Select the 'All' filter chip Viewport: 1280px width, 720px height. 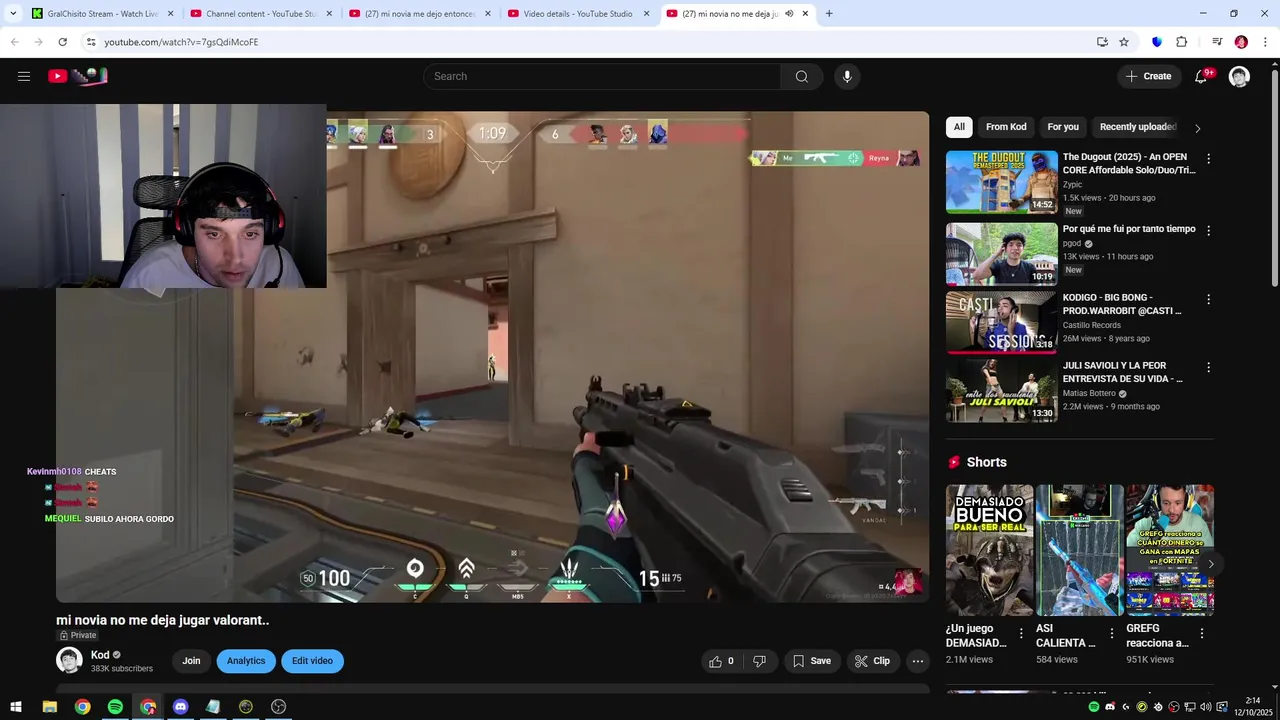(x=959, y=127)
